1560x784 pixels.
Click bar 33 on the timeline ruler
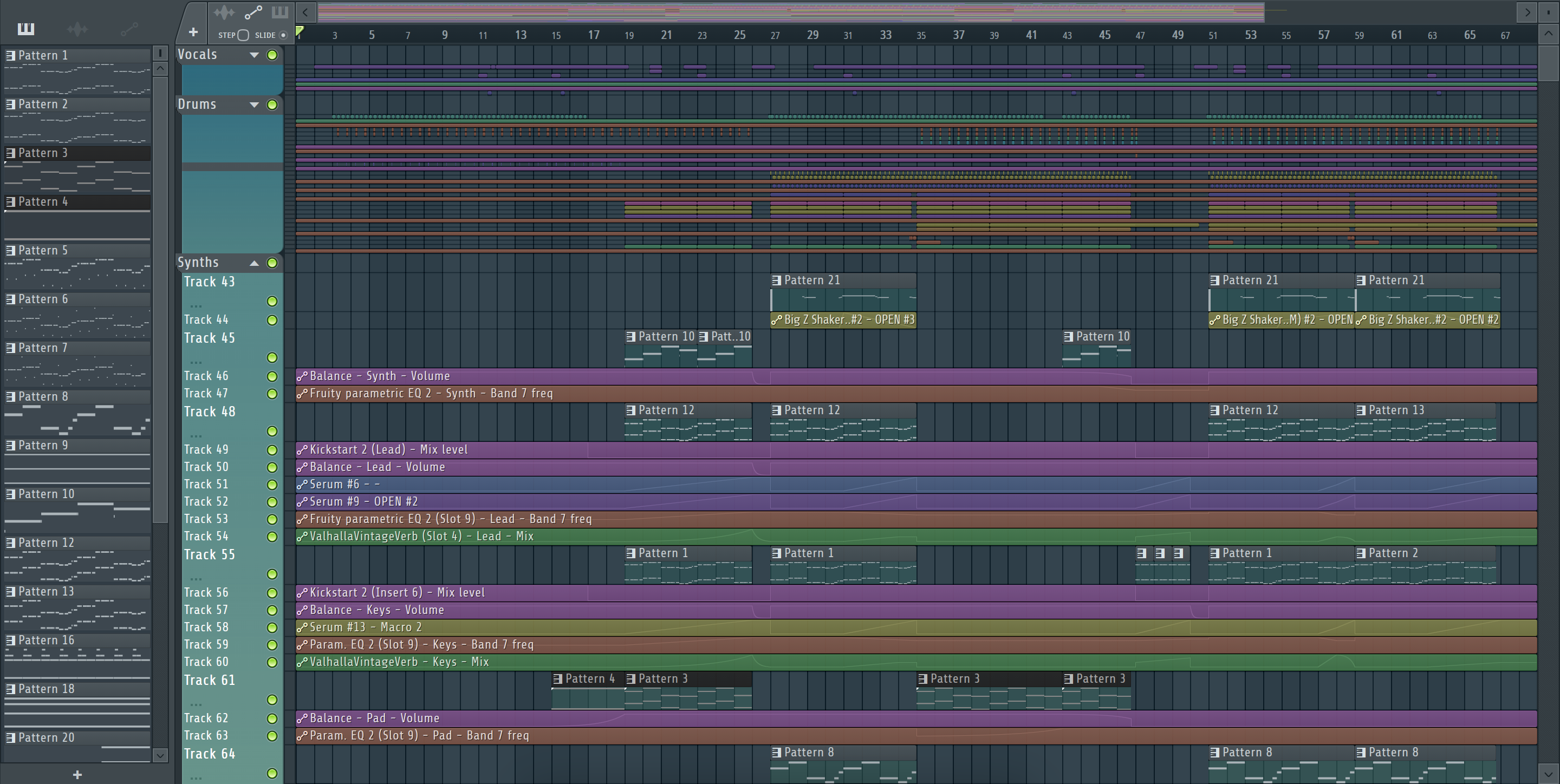pos(886,35)
